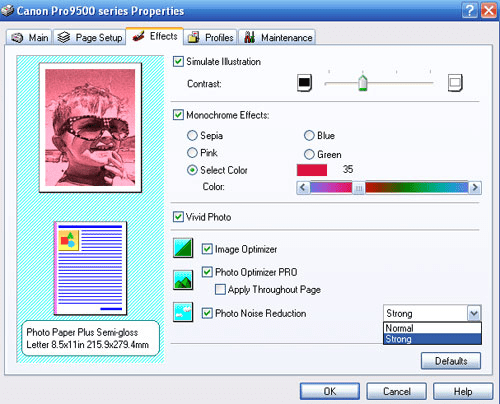500x404 pixels.
Task: Choose the Select Color radio button
Action: pos(192,170)
